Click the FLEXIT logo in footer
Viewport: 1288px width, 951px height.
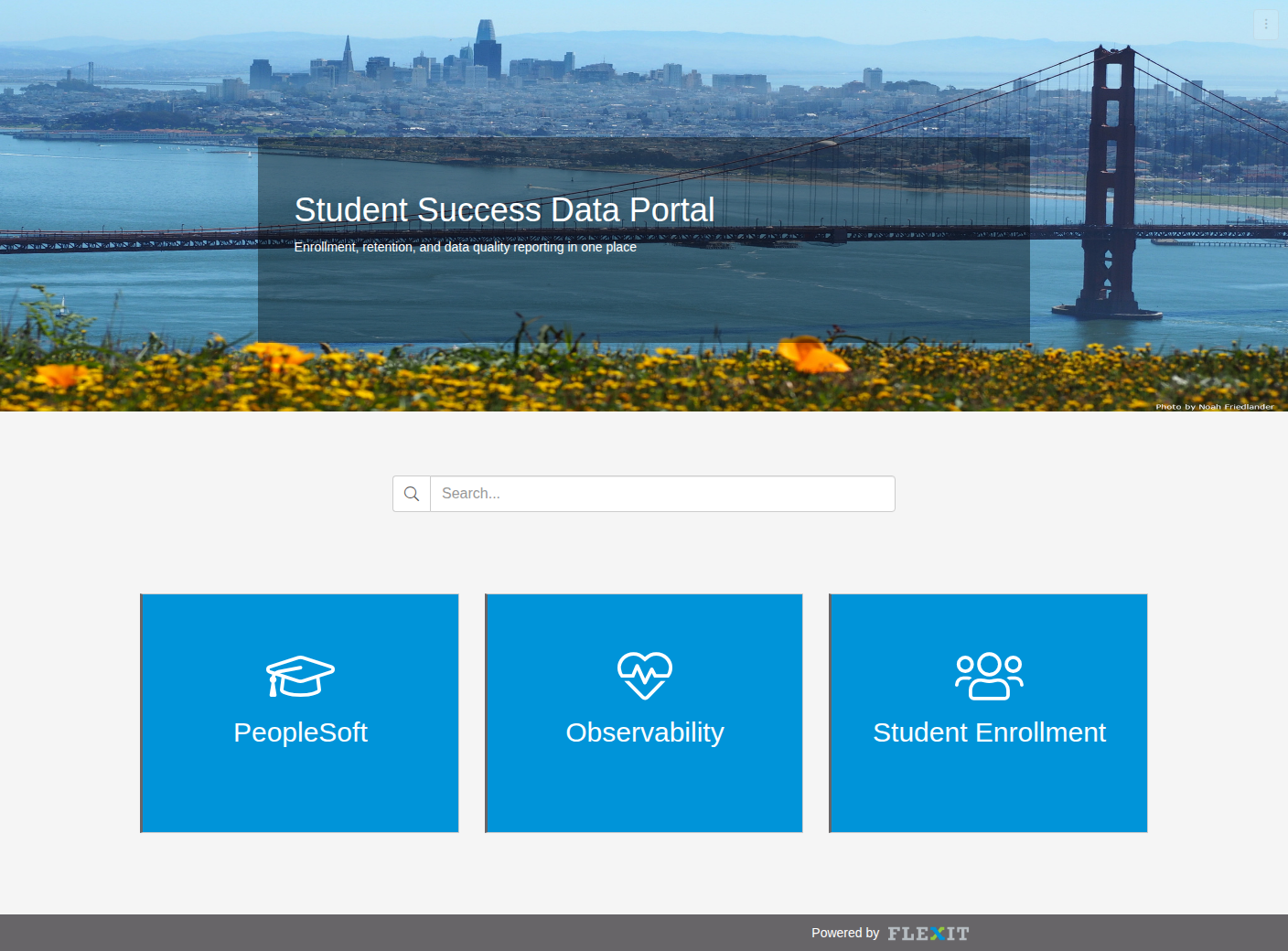928,934
